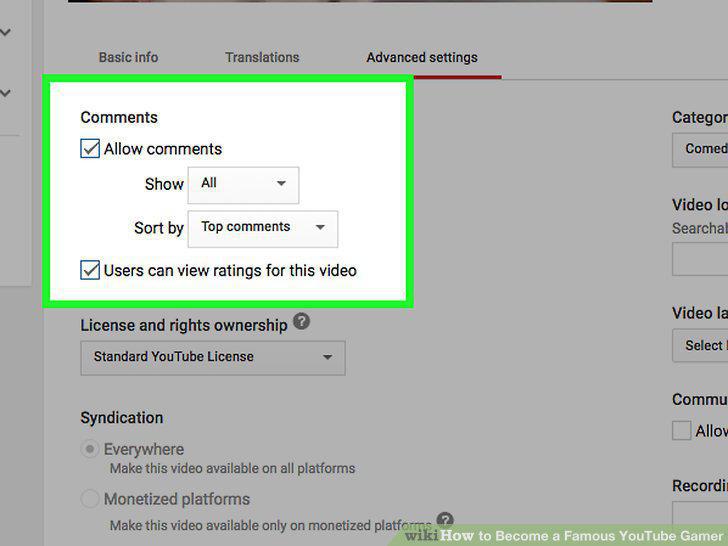
Task: Open the Standard YouTube License dropdown
Action: tap(213, 358)
